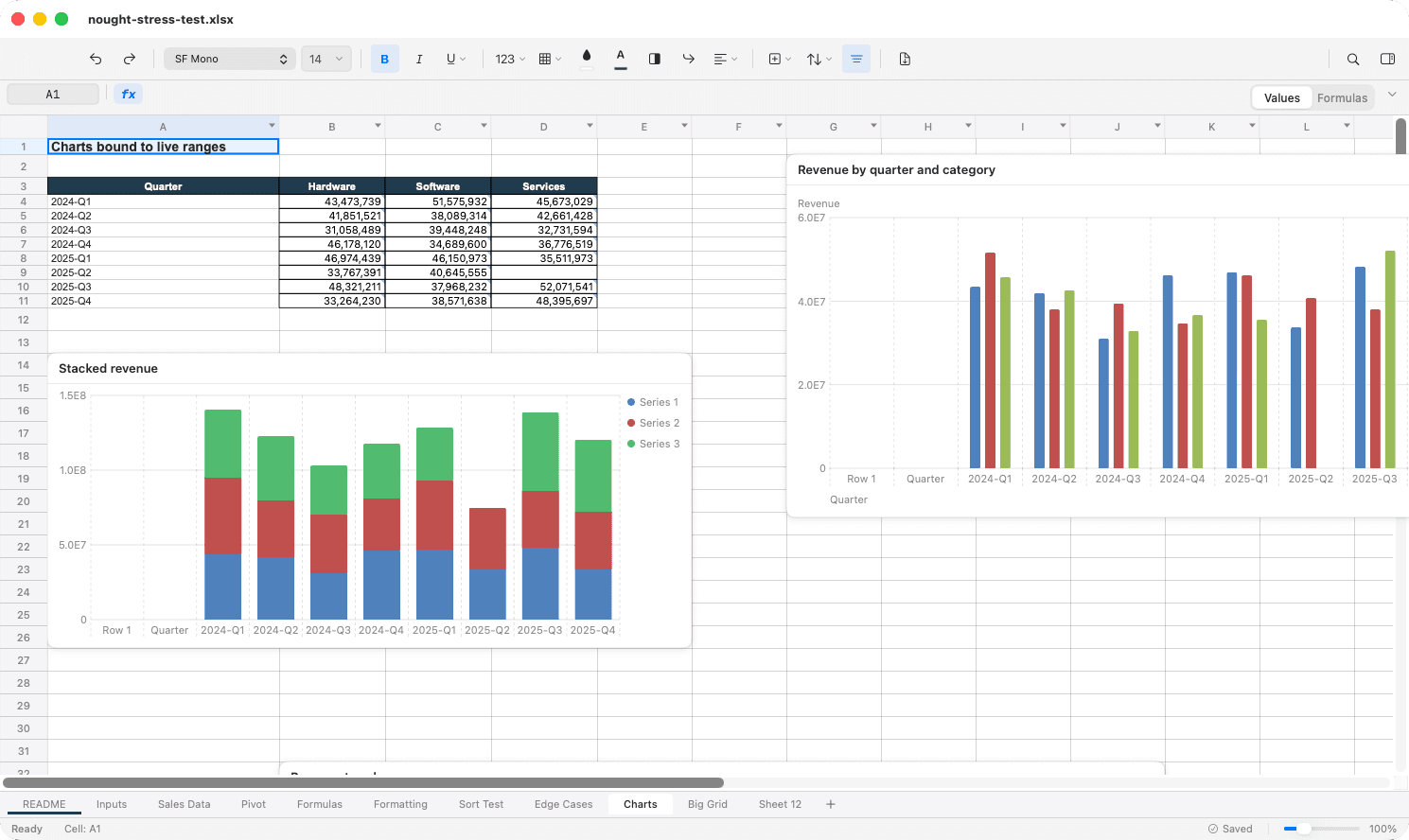Open the Sort Test sheet tab
The image size is (1409, 840).
(481, 804)
